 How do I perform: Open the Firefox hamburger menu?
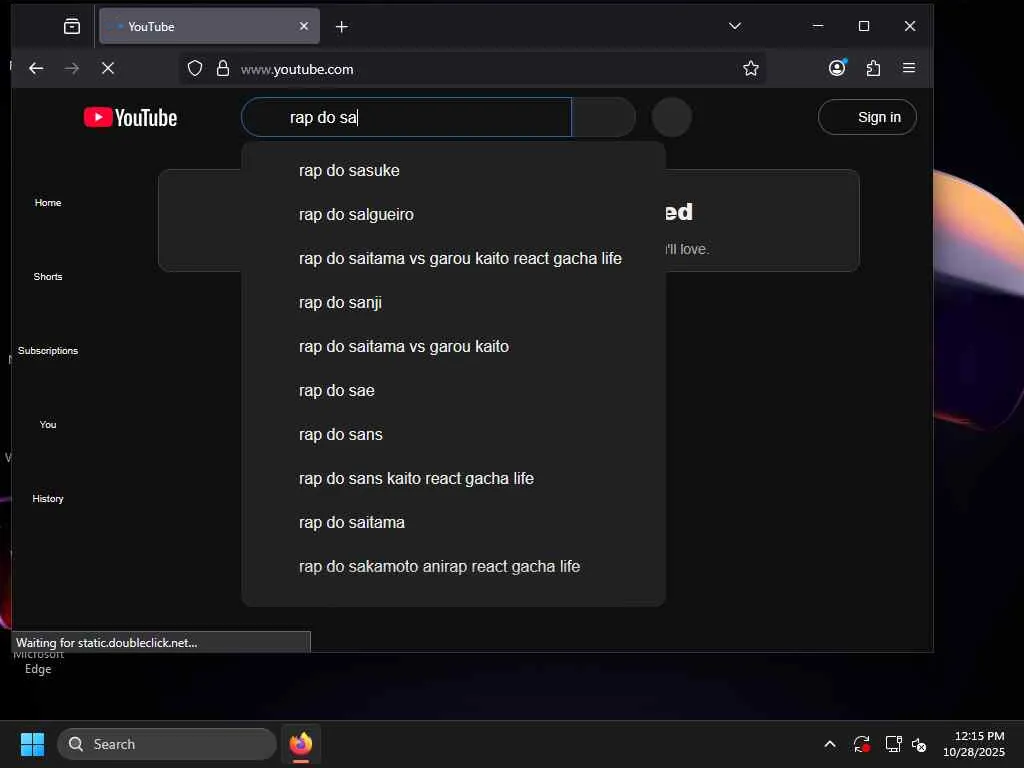(x=908, y=68)
